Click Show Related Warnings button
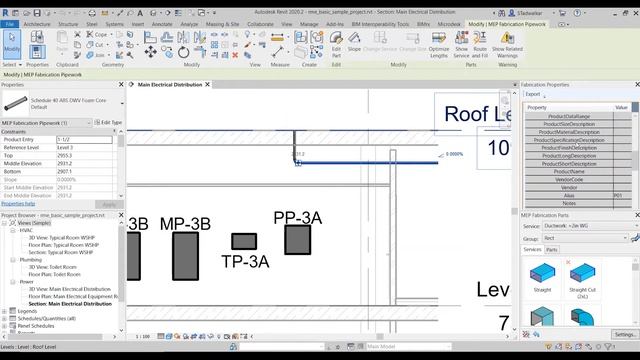The image size is (640, 360). coord(507,44)
